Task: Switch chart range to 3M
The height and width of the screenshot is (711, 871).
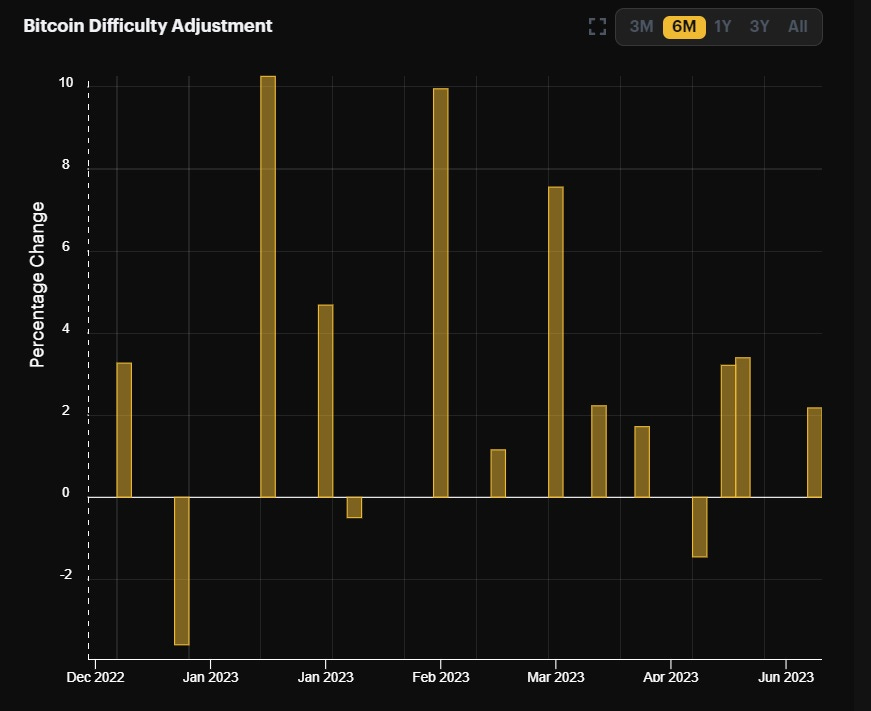Action: (x=641, y=26)
